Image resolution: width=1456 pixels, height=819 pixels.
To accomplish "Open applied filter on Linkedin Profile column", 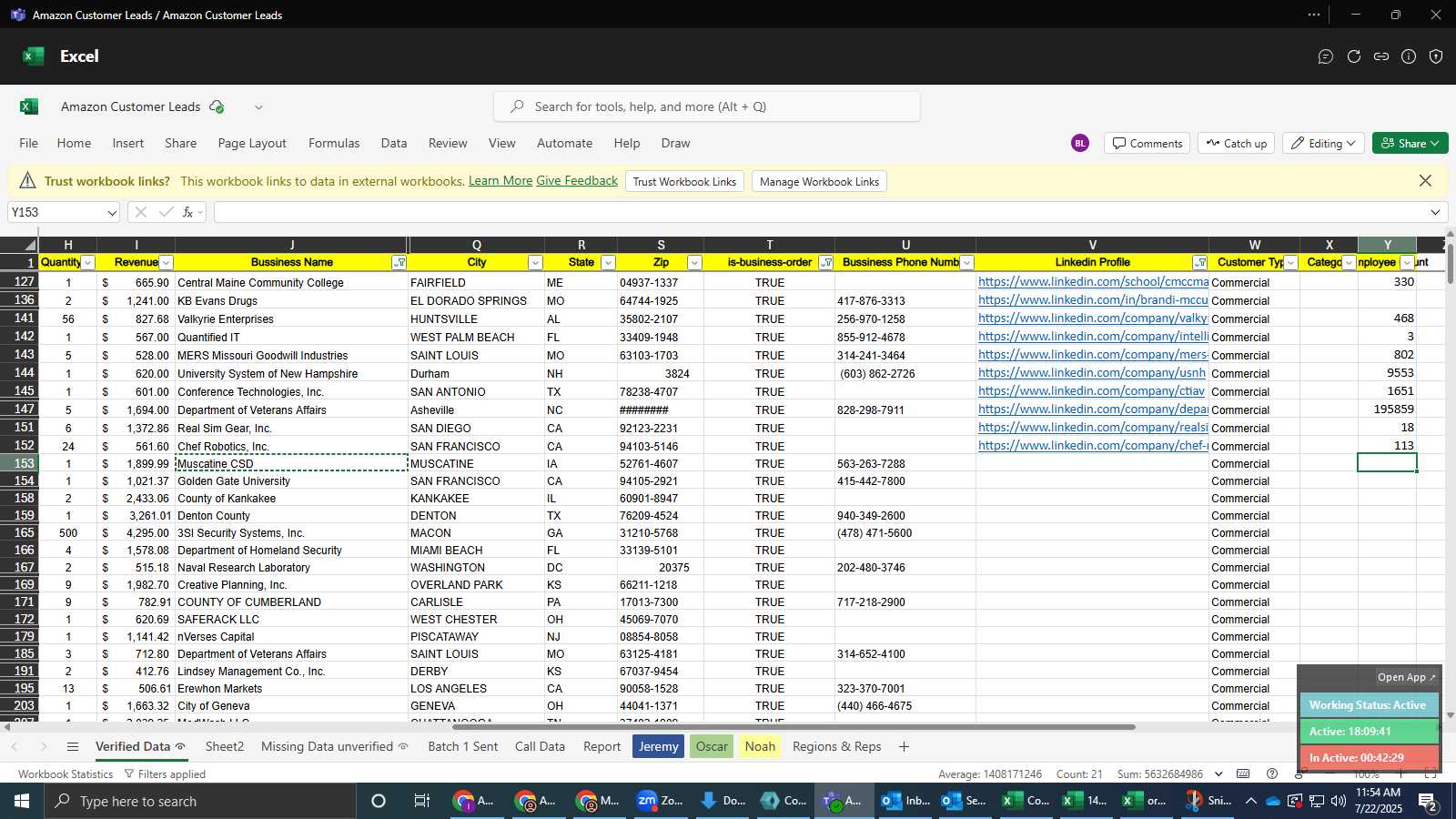I will click(x=1199, y=263).
